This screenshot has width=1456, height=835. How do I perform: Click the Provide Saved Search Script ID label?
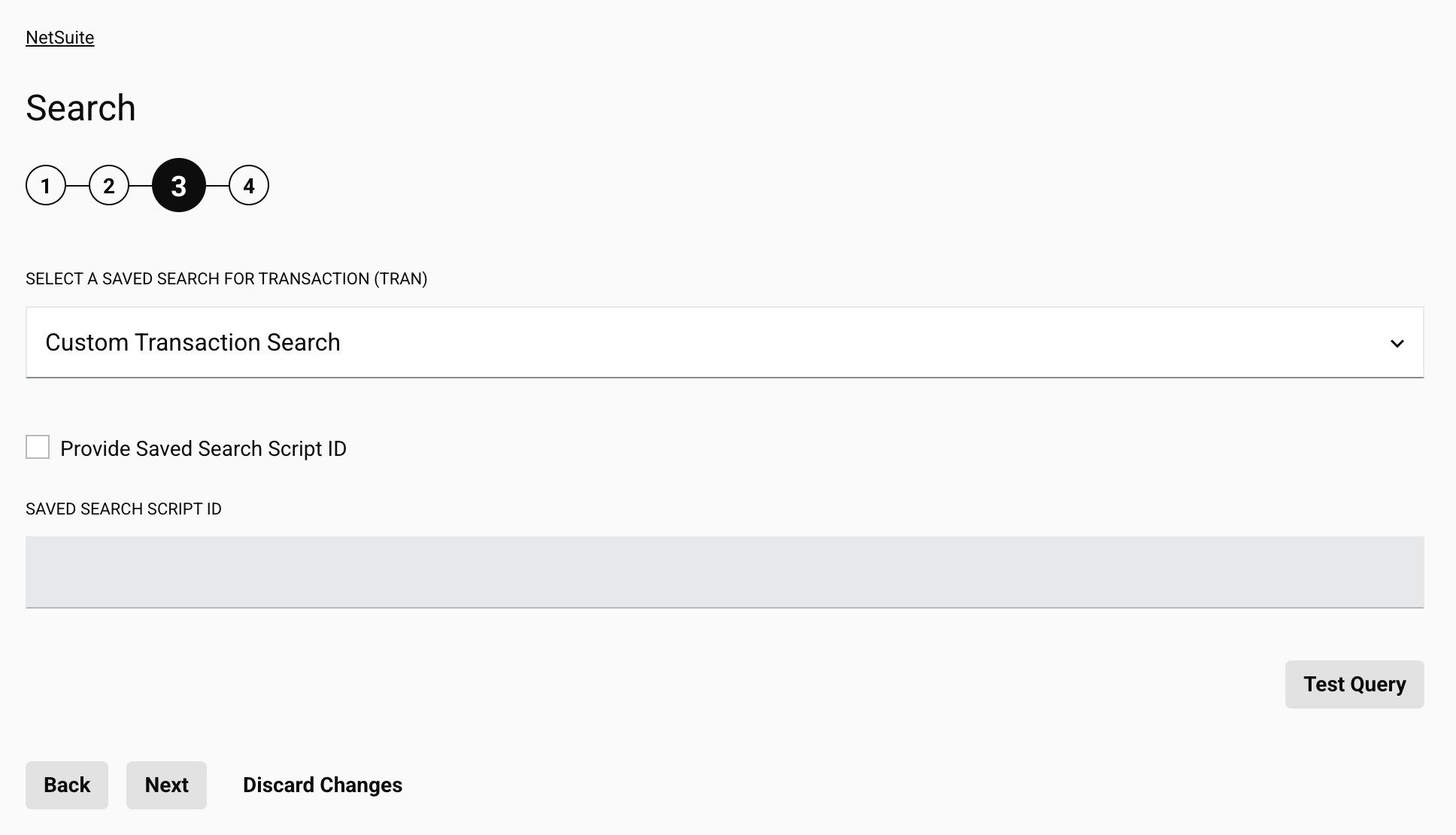[203, 448]
